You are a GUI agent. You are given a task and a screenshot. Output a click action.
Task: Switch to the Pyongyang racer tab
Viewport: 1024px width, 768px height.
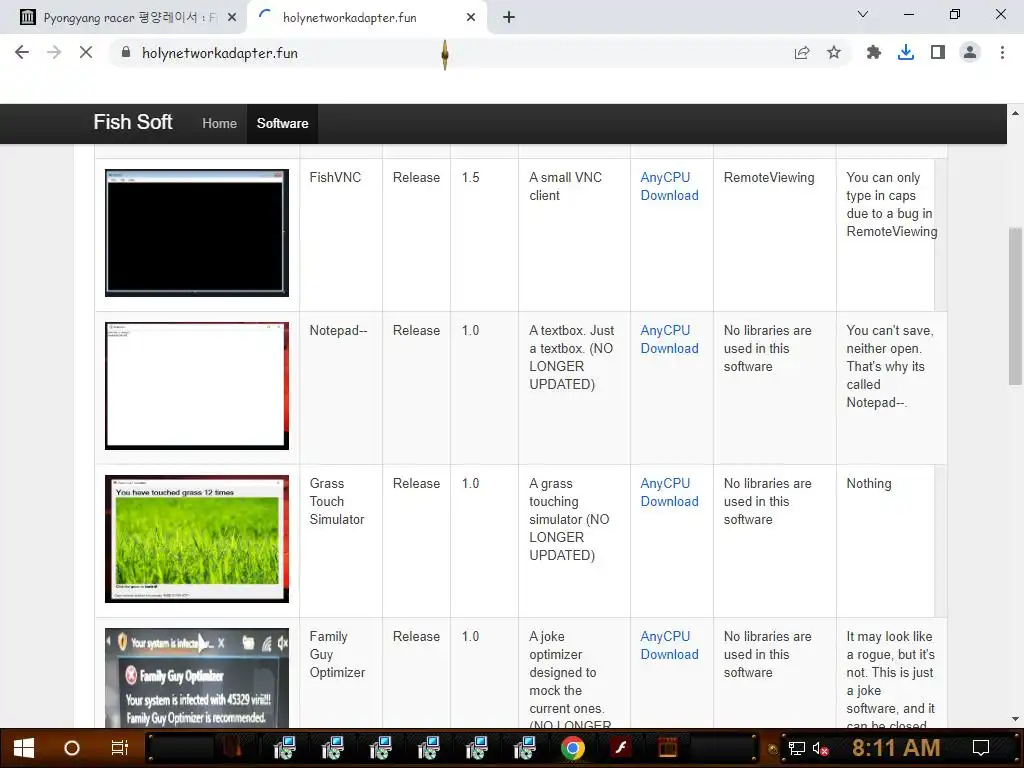pyautogui.click(x=124, y=18)
